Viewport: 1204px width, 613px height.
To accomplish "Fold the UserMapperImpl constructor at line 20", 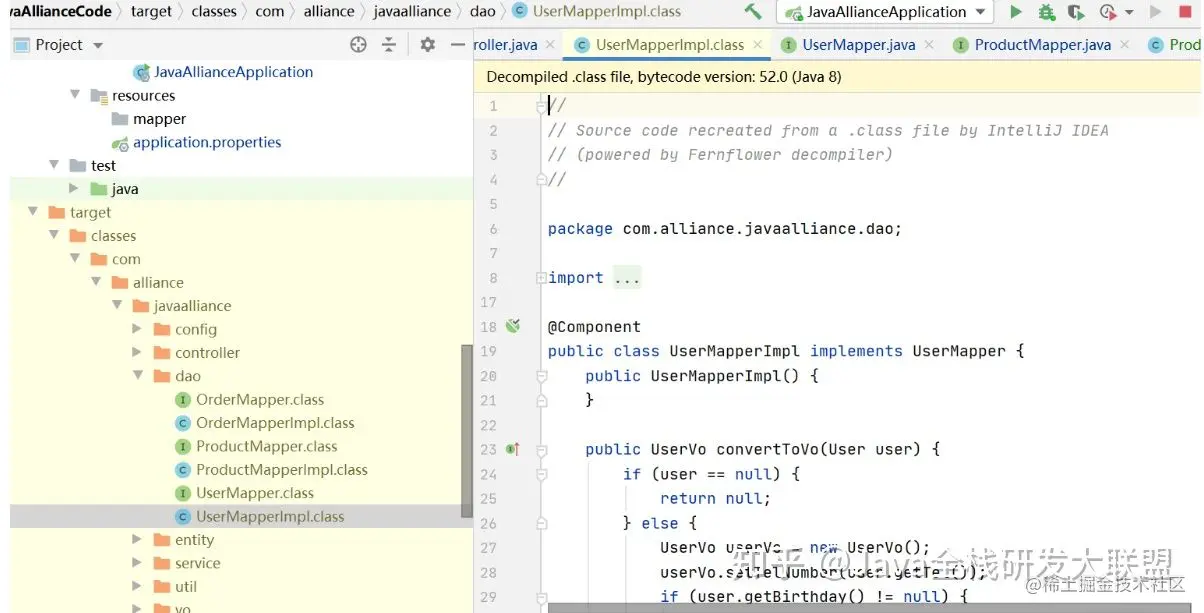I will click(x=541, y=376).
